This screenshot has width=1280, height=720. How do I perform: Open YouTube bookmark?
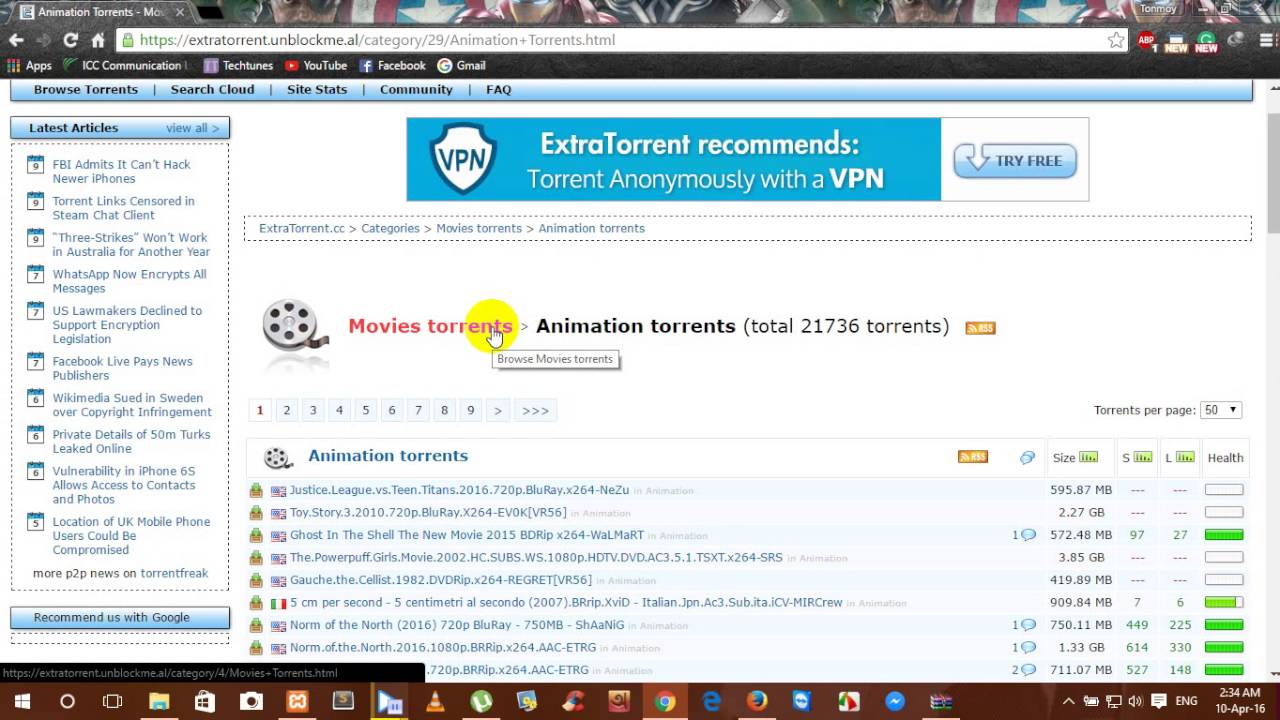(316, 65)
